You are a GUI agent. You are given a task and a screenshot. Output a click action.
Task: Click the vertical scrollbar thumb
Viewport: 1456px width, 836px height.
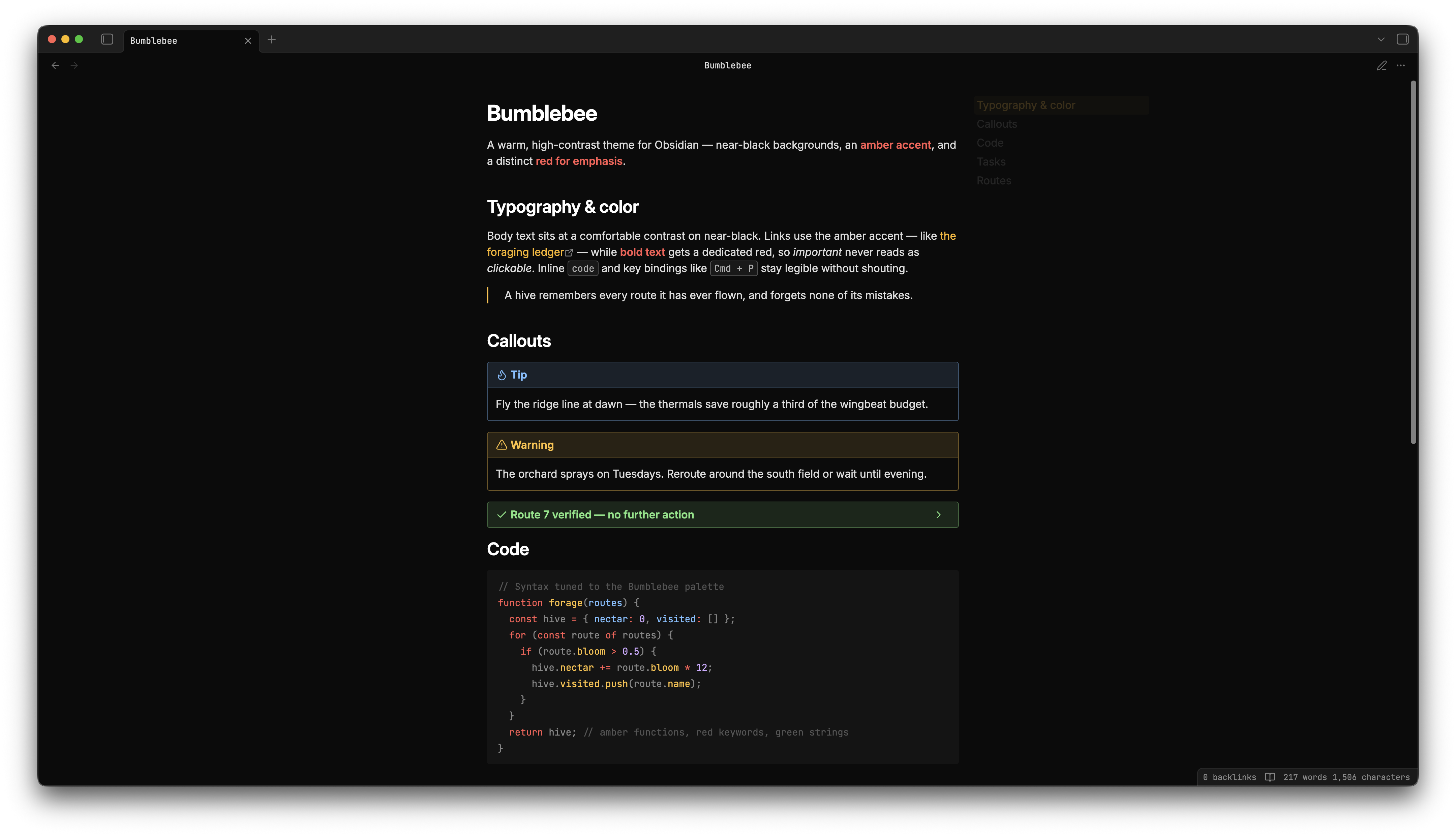coord(1413,262)
